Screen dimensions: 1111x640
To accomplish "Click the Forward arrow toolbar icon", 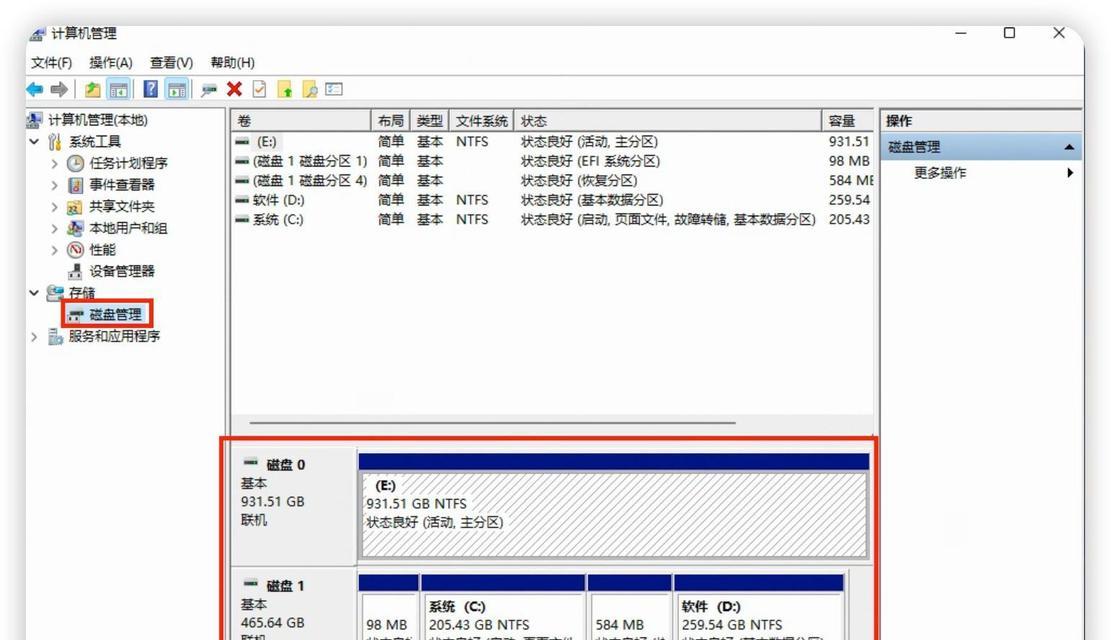I will [60, 89].
